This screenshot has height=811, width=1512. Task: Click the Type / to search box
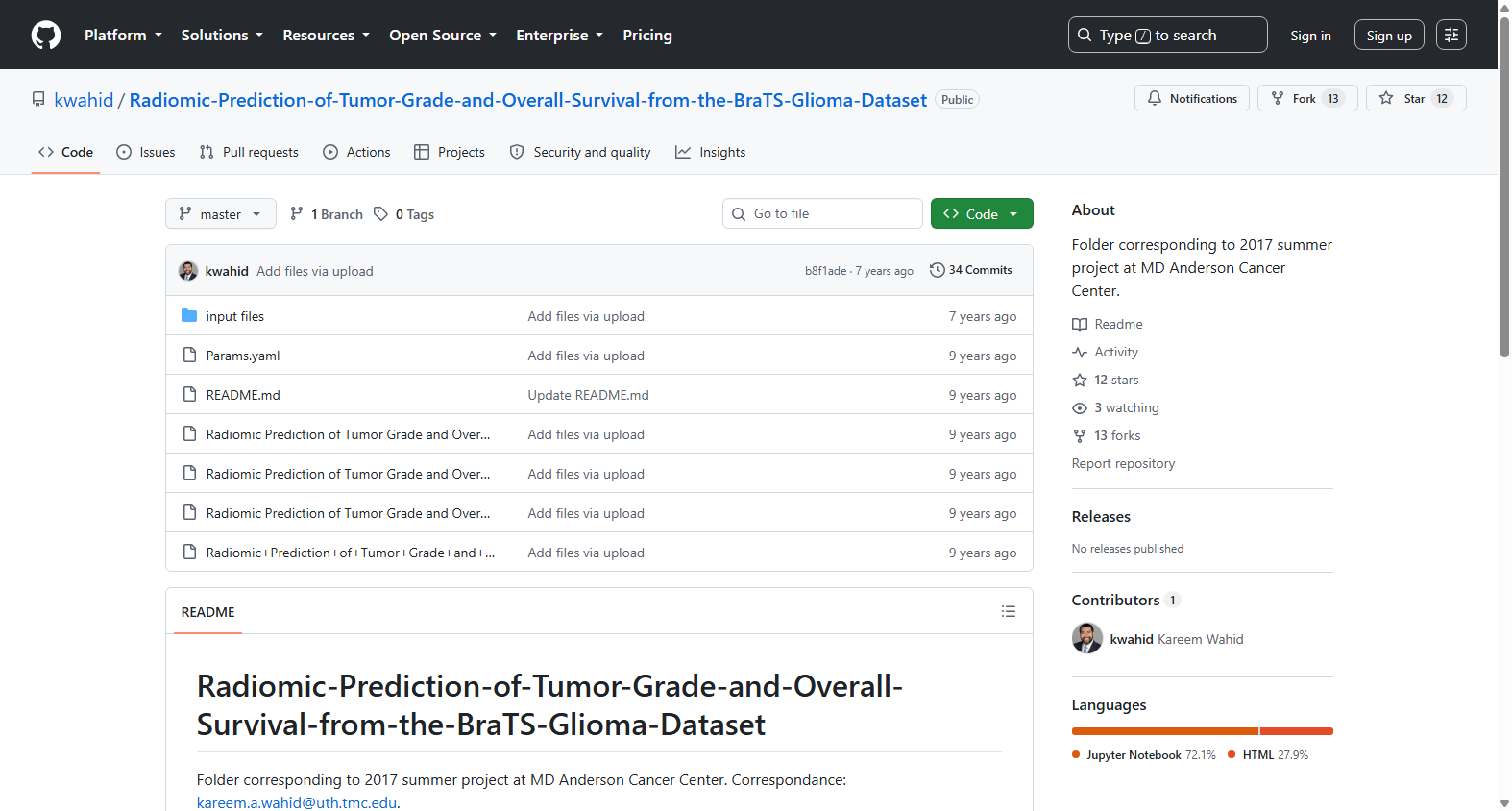[1168, 35]
